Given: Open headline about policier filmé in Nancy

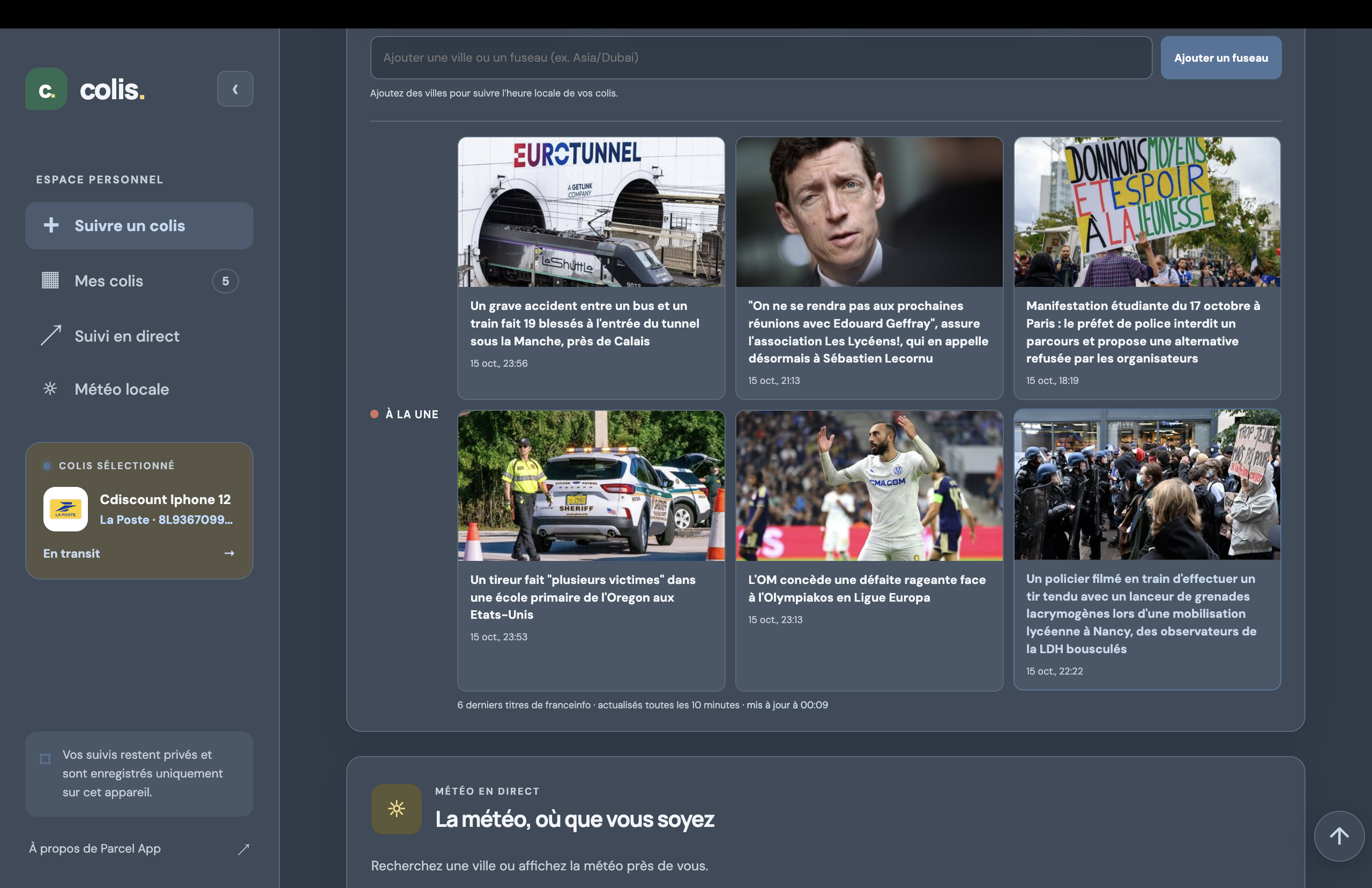Looking at the screenshot, I should coord(1142,613).
